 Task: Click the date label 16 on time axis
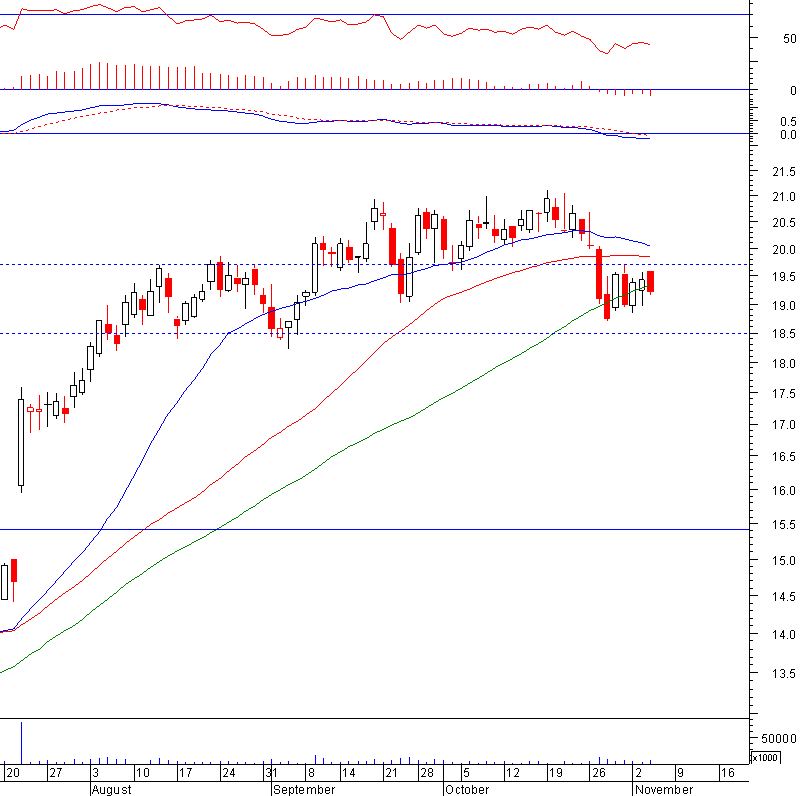pyautogui.click(x=728, y=773)
